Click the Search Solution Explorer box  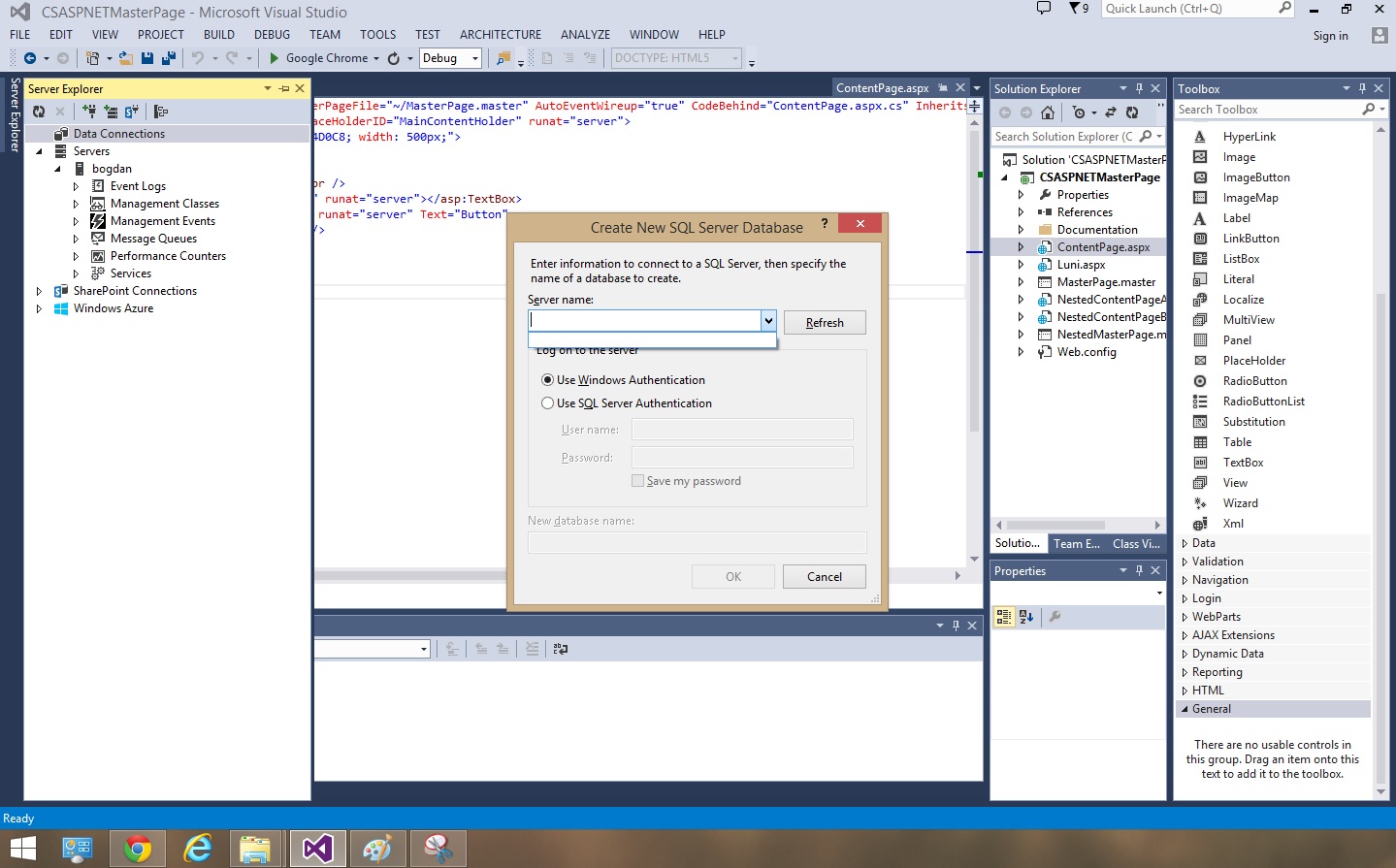[1067, 137]
